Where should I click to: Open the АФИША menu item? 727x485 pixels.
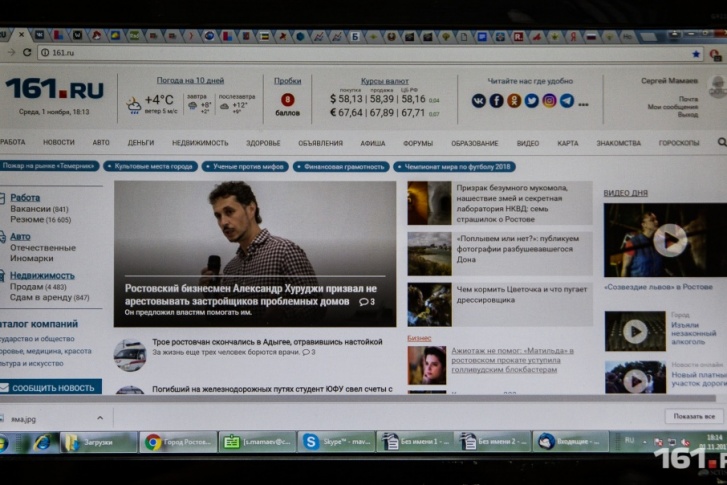click(373, 143)
